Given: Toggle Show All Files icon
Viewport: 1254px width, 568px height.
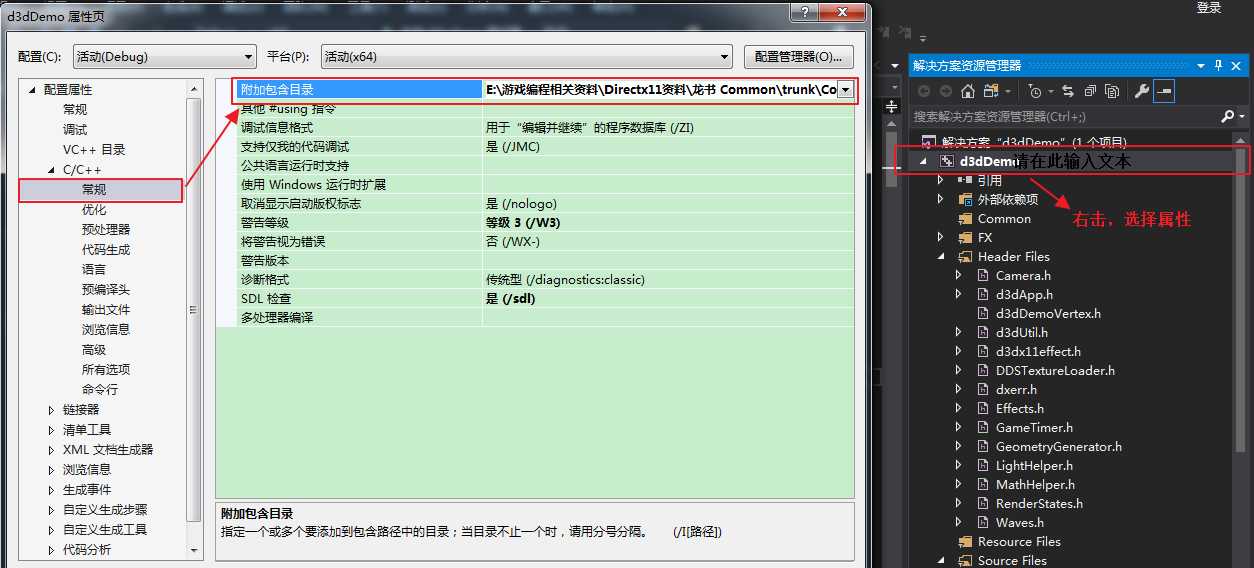Looking at the screenshot, I should click(x=1112, y=91).
